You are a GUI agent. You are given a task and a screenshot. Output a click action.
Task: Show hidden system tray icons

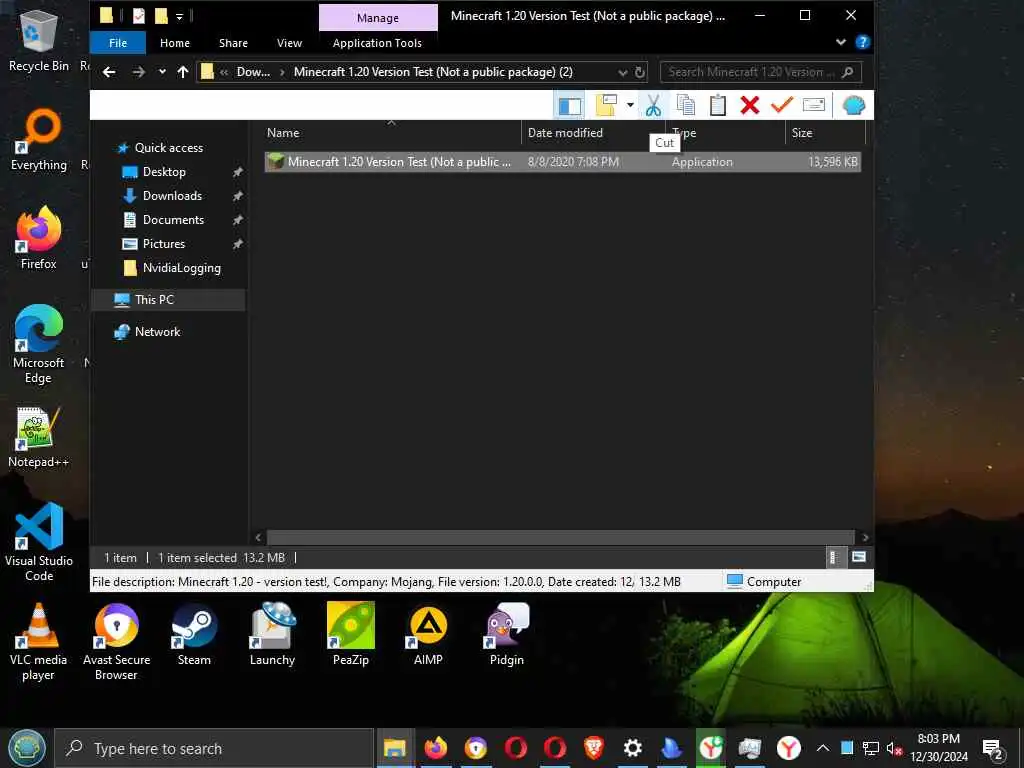pyautogui.click(x=823, y=748)
